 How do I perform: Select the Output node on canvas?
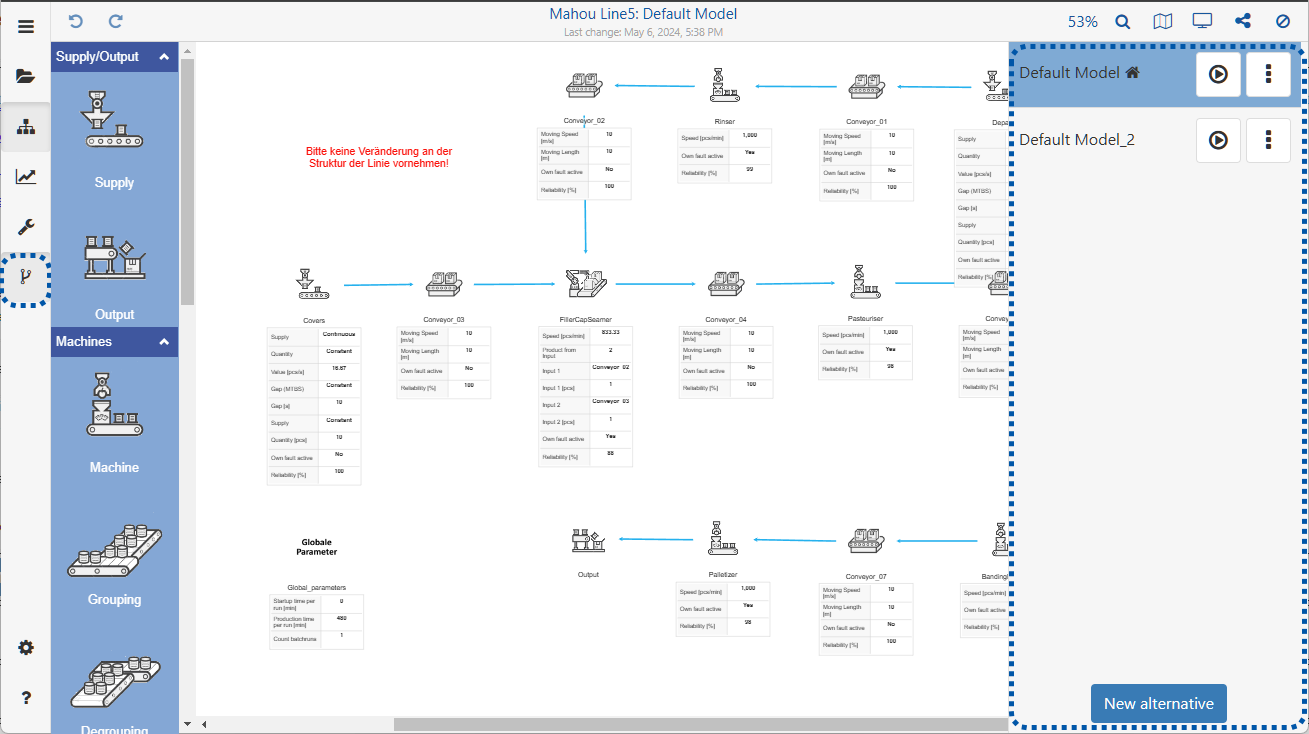point(588,541)
